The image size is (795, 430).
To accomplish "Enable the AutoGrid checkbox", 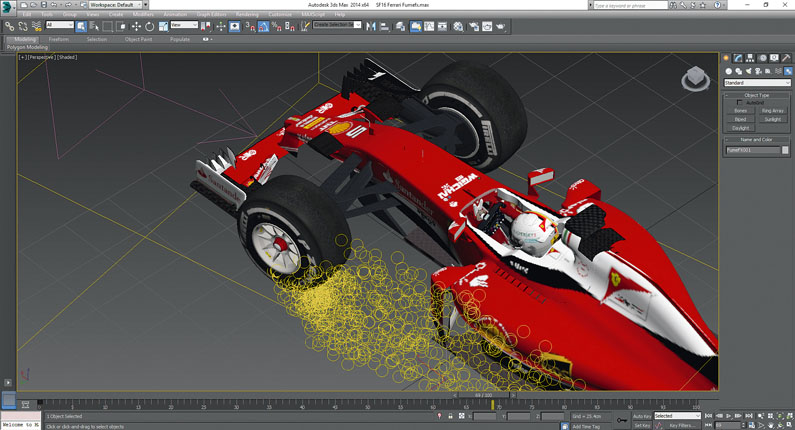I will tap(739, 103).
